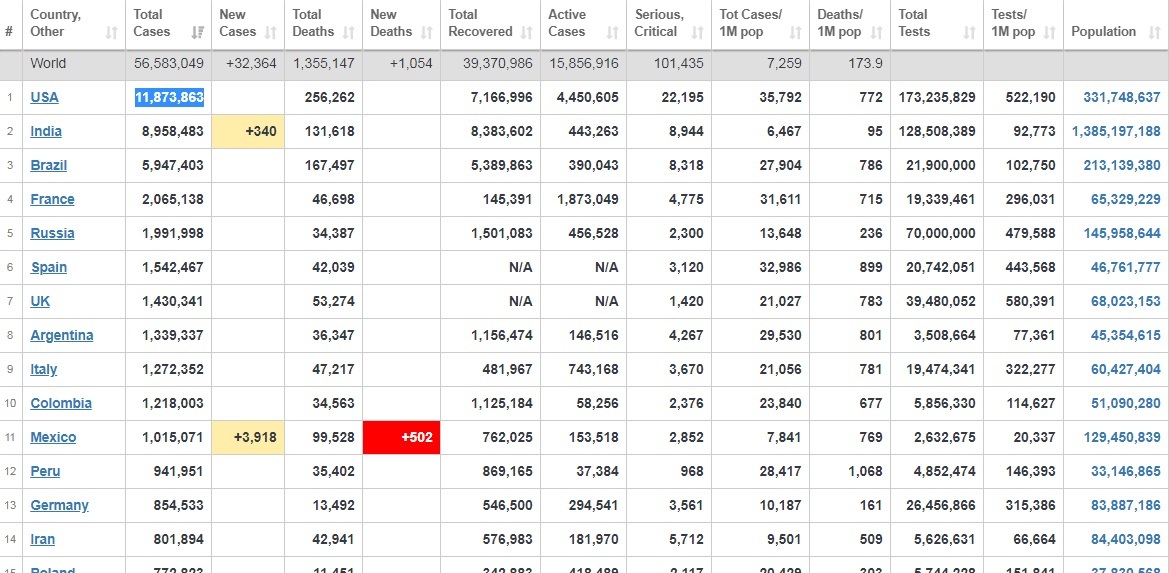Click Peru's deaths per million 1,068
Viewport: 1169px width, 573px height.
[866, 472]
